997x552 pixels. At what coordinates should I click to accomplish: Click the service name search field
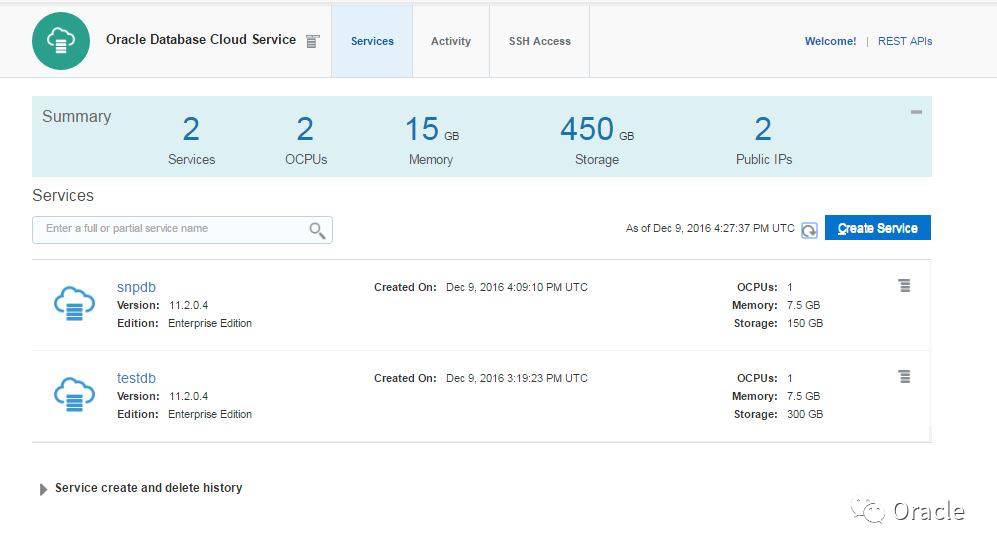[x=182, y=230]
